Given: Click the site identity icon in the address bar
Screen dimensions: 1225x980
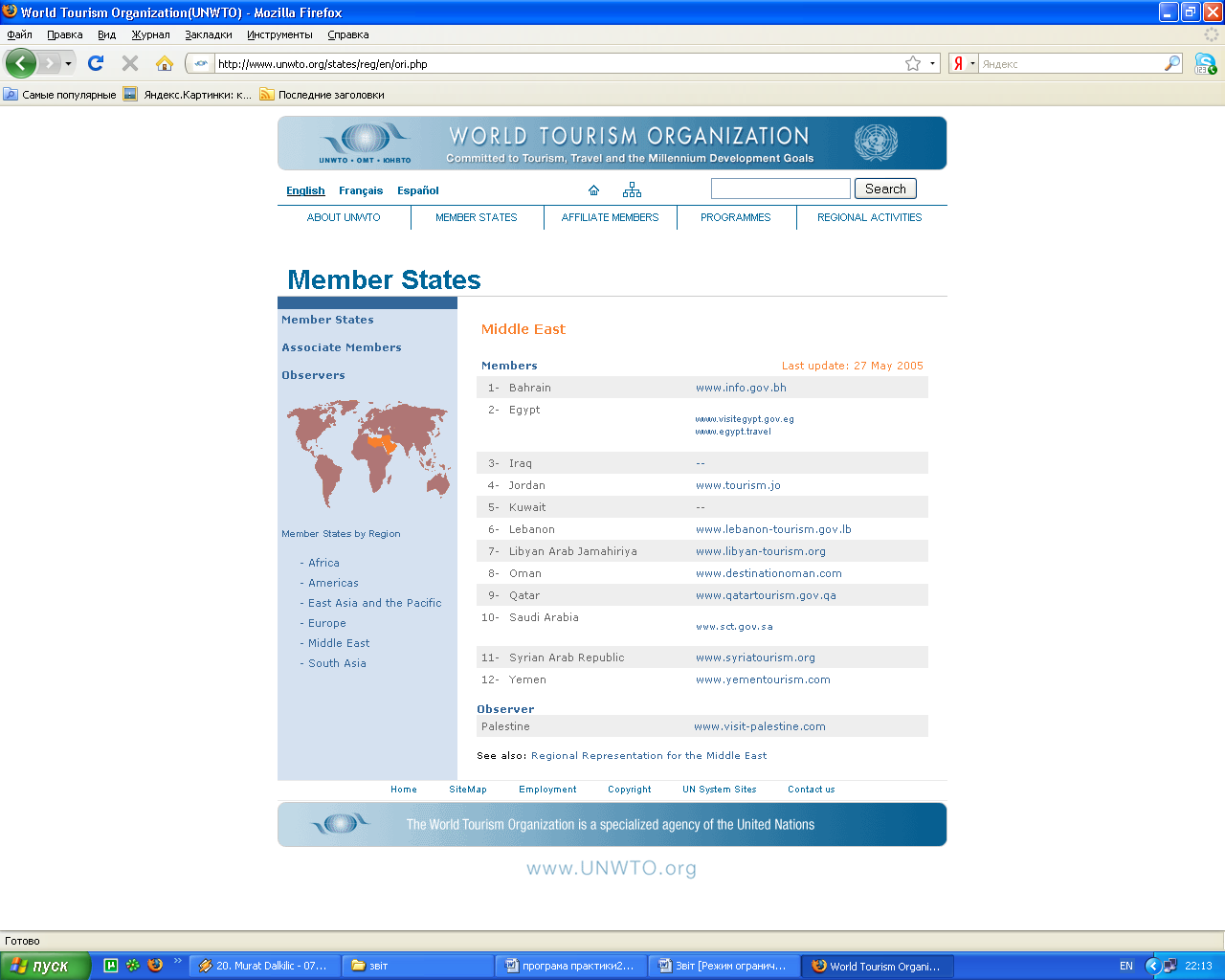Looking at the screenshot, I should pos(200,64).
